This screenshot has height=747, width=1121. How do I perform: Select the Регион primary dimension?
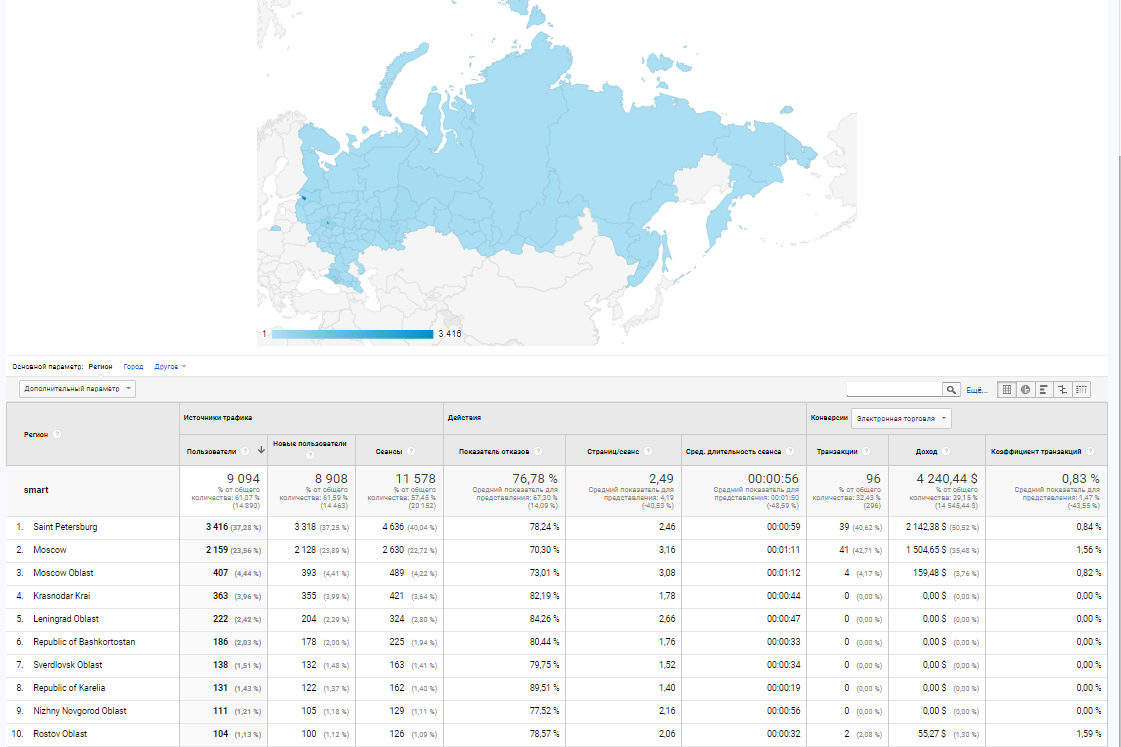(100, 367)
